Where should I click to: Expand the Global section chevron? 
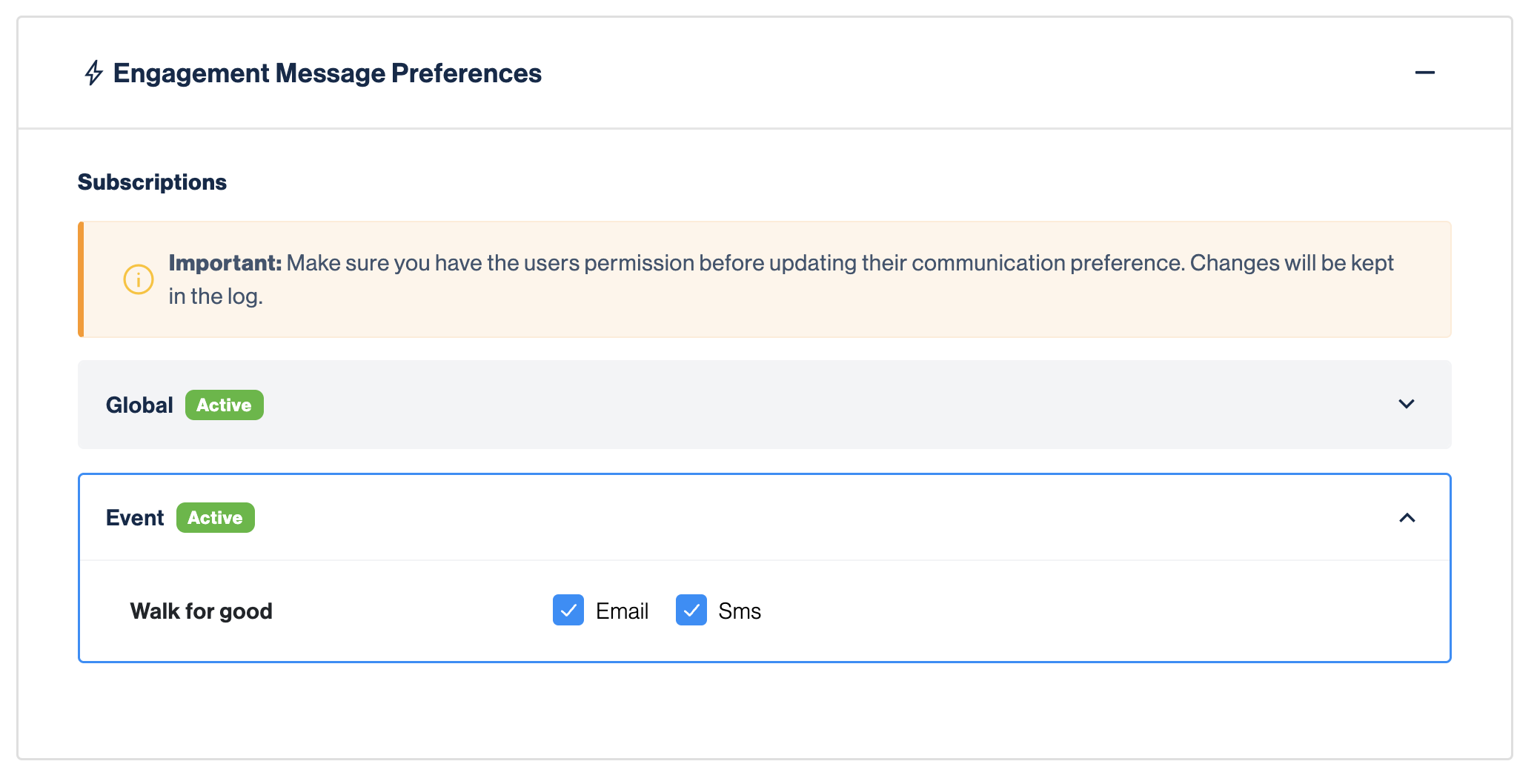point(1406,404)
